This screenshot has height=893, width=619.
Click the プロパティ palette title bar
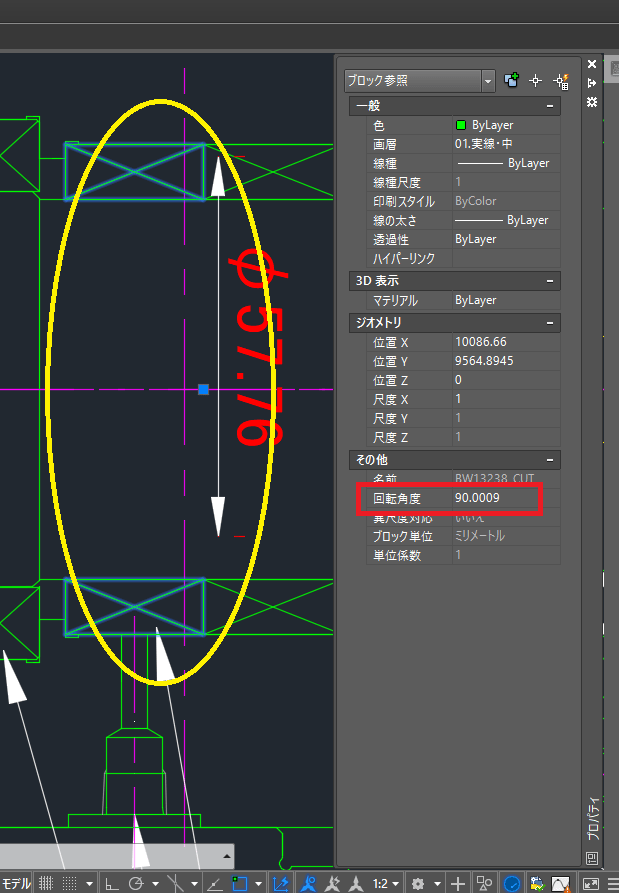593,817
